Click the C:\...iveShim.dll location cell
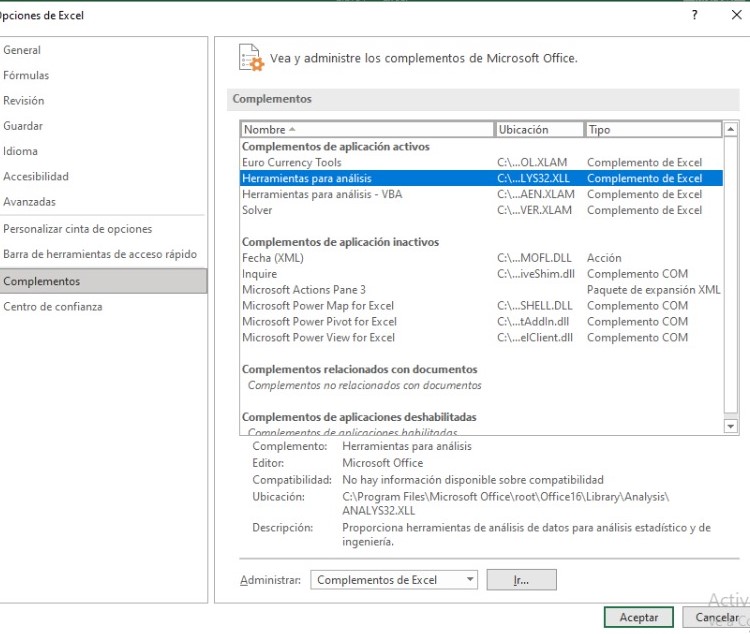The image size is (750, 634). point(536,274)
